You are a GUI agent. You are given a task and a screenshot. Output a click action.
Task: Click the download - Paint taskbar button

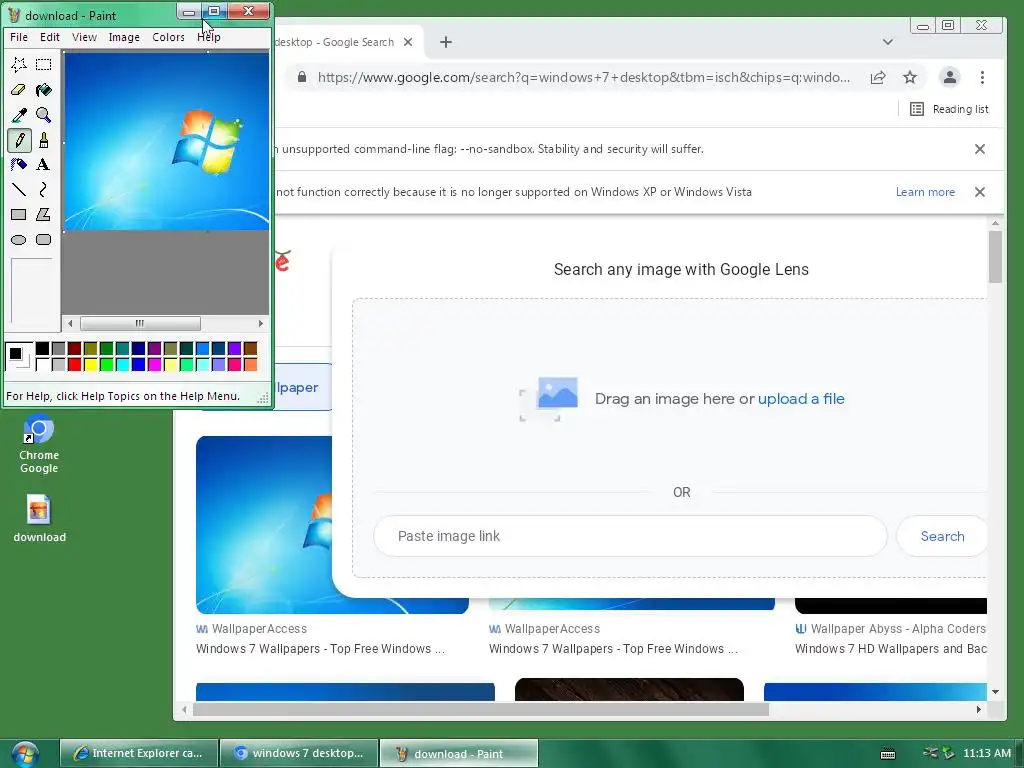459,754
